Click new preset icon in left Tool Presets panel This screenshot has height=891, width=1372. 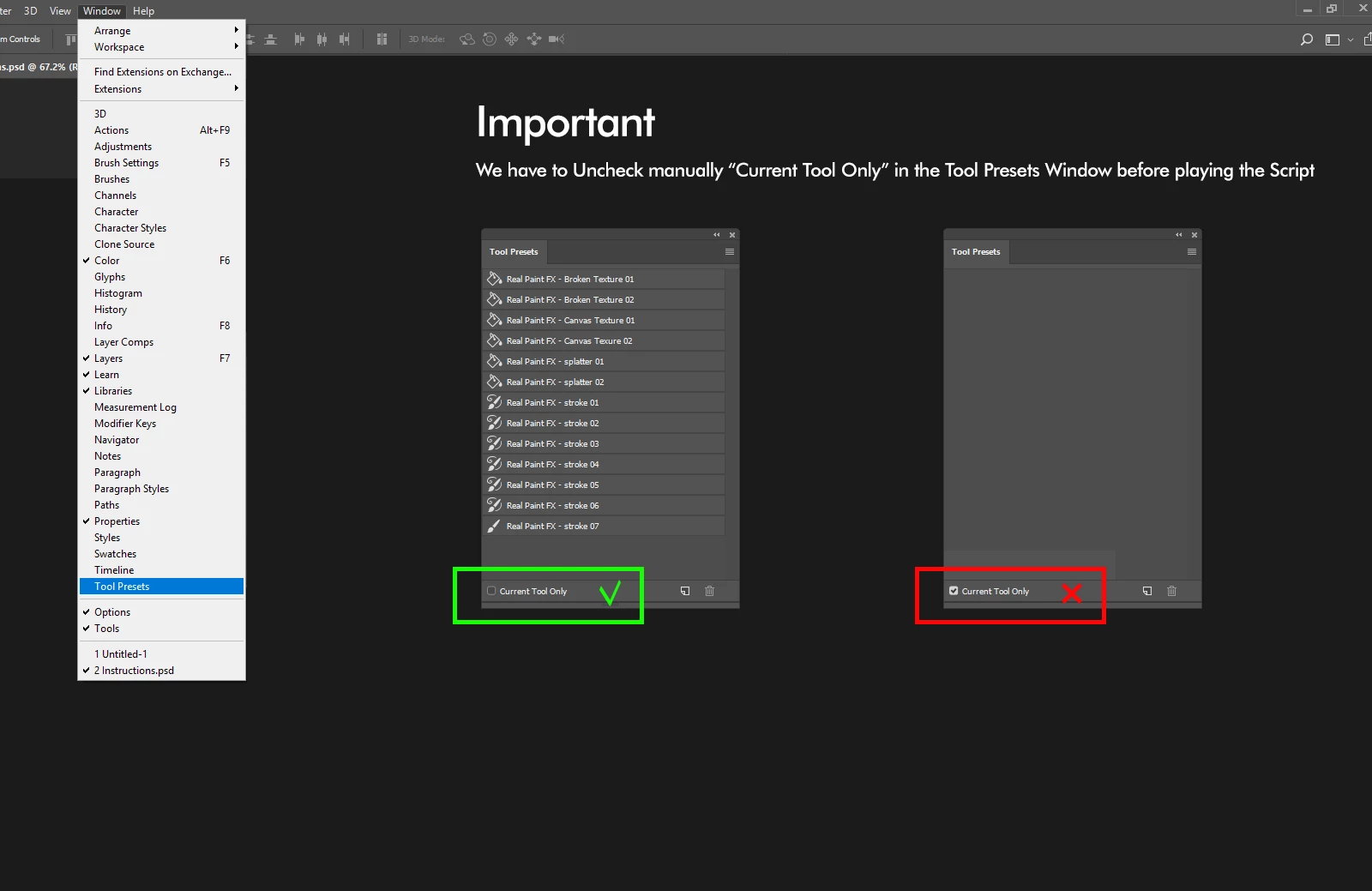pos(685,591)
